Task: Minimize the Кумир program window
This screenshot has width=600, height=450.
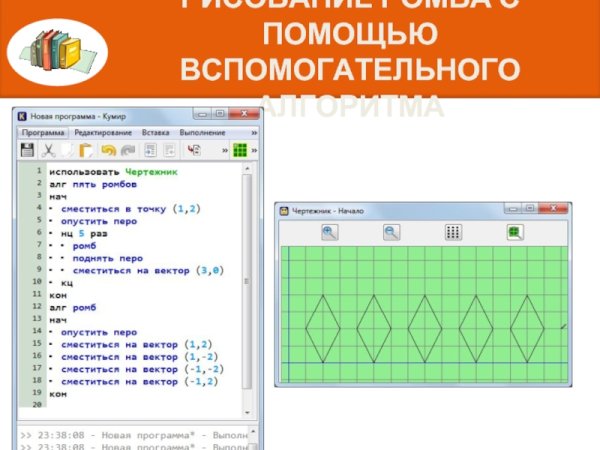Action: (202, 114)
